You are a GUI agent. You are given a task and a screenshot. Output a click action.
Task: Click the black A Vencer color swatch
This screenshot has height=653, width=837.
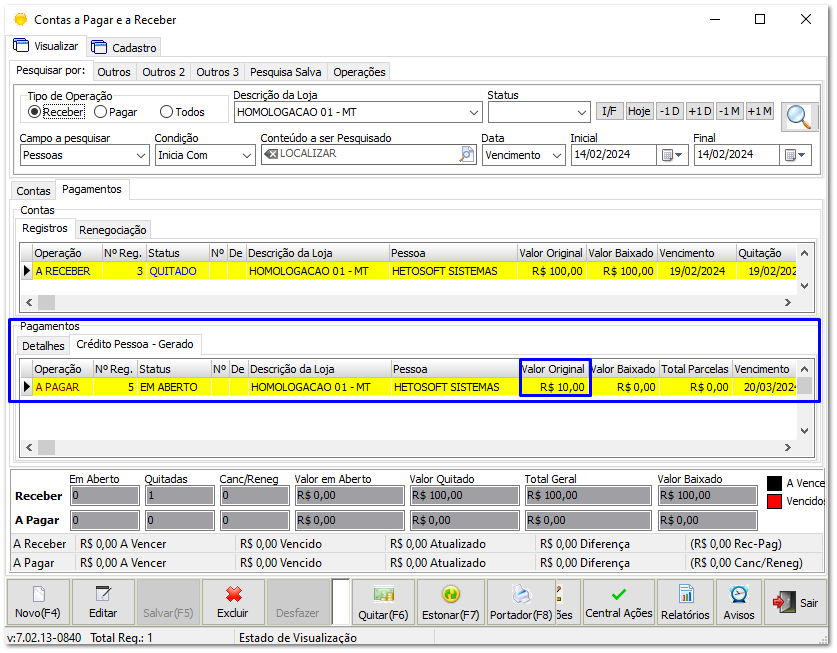point(775,483)
